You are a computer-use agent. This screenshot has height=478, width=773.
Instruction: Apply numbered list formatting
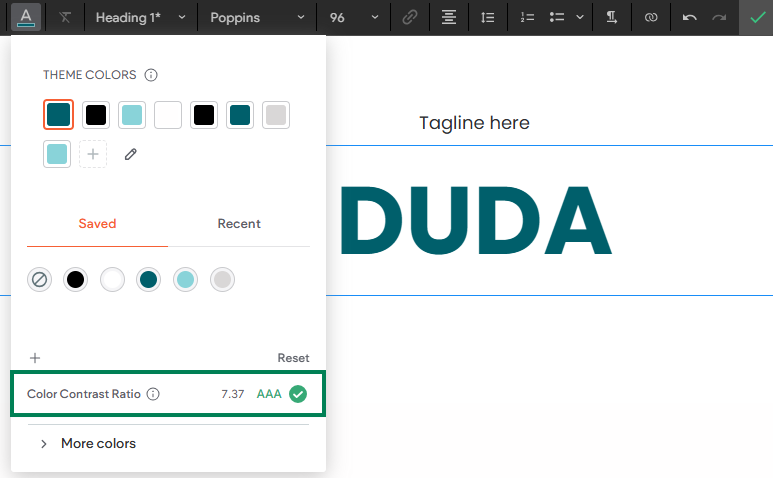coord(527,18)
